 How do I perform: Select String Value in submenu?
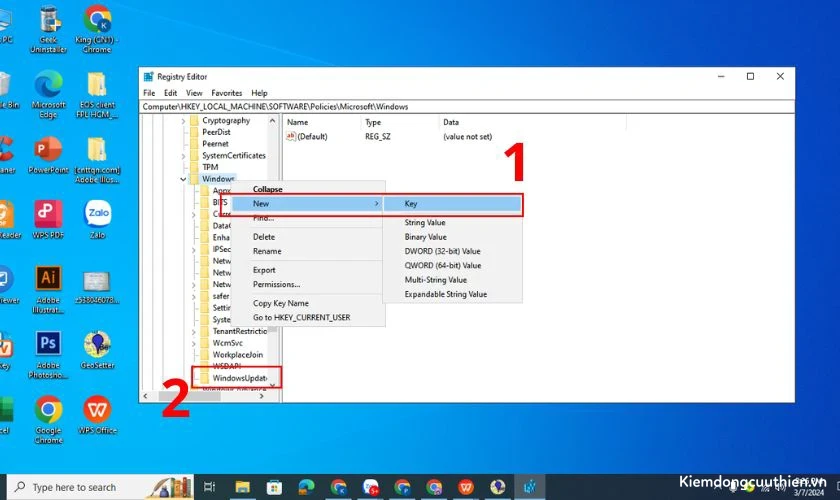[453, 222]
